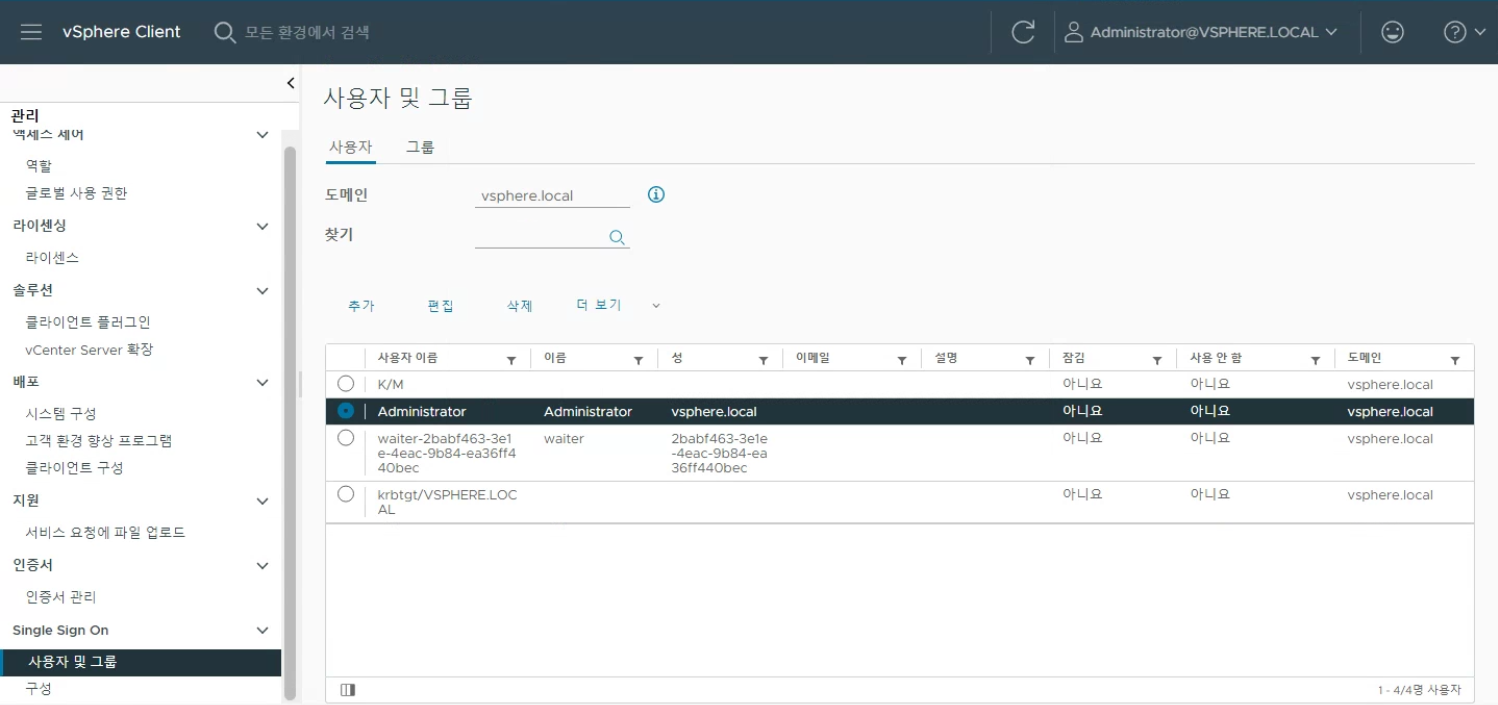The height and width of the screenshot is (705, 1498).
Task: Filter the 성 column
Action: pos(763,360)
